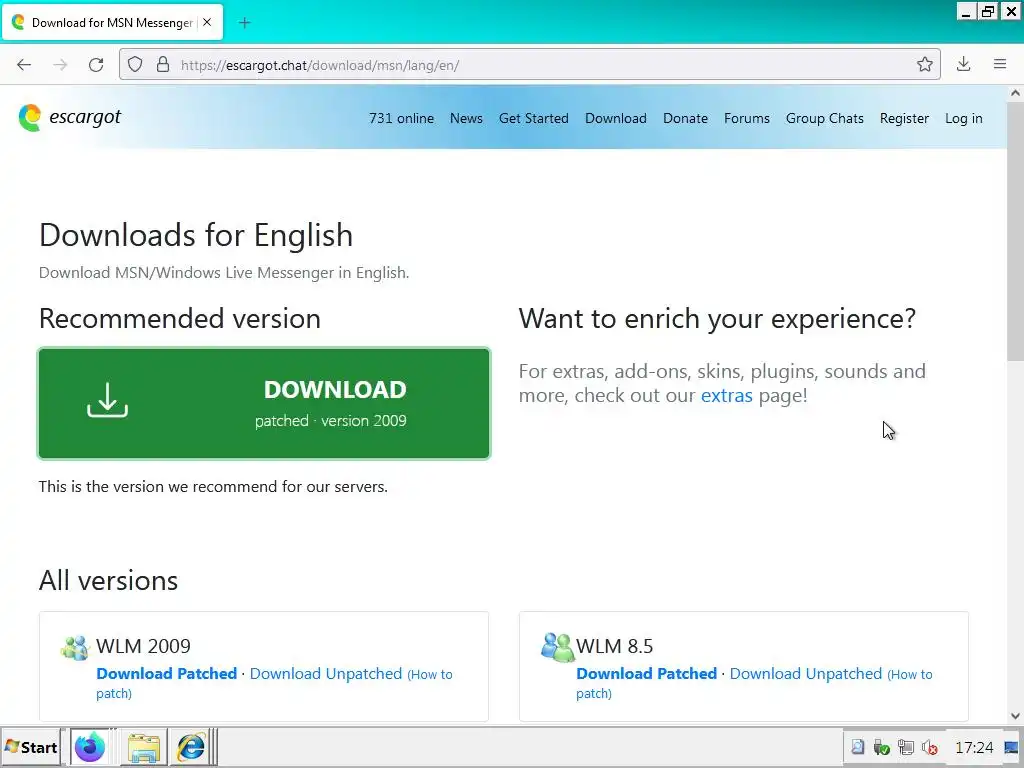Screen dimensions: 1024x768
Task: Click the URL address bar
Action: (x=530, y=65)
